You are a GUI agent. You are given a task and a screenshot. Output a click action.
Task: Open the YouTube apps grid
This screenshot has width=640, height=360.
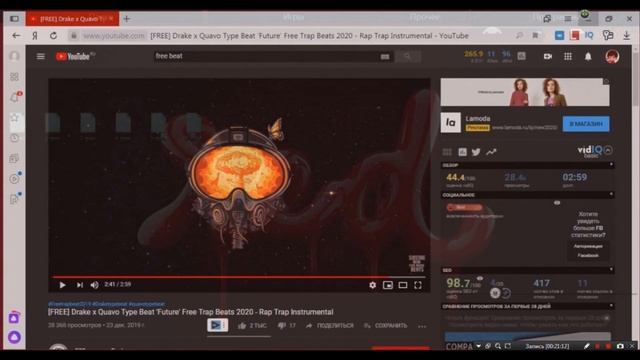568,56
